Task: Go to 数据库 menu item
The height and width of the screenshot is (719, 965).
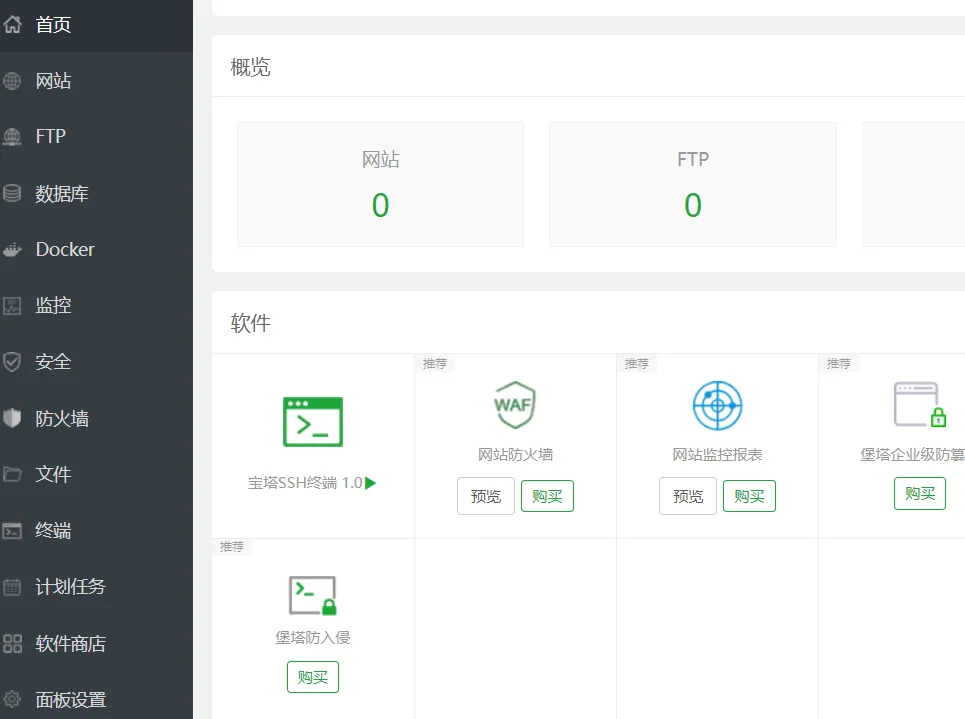Action: 62,193
